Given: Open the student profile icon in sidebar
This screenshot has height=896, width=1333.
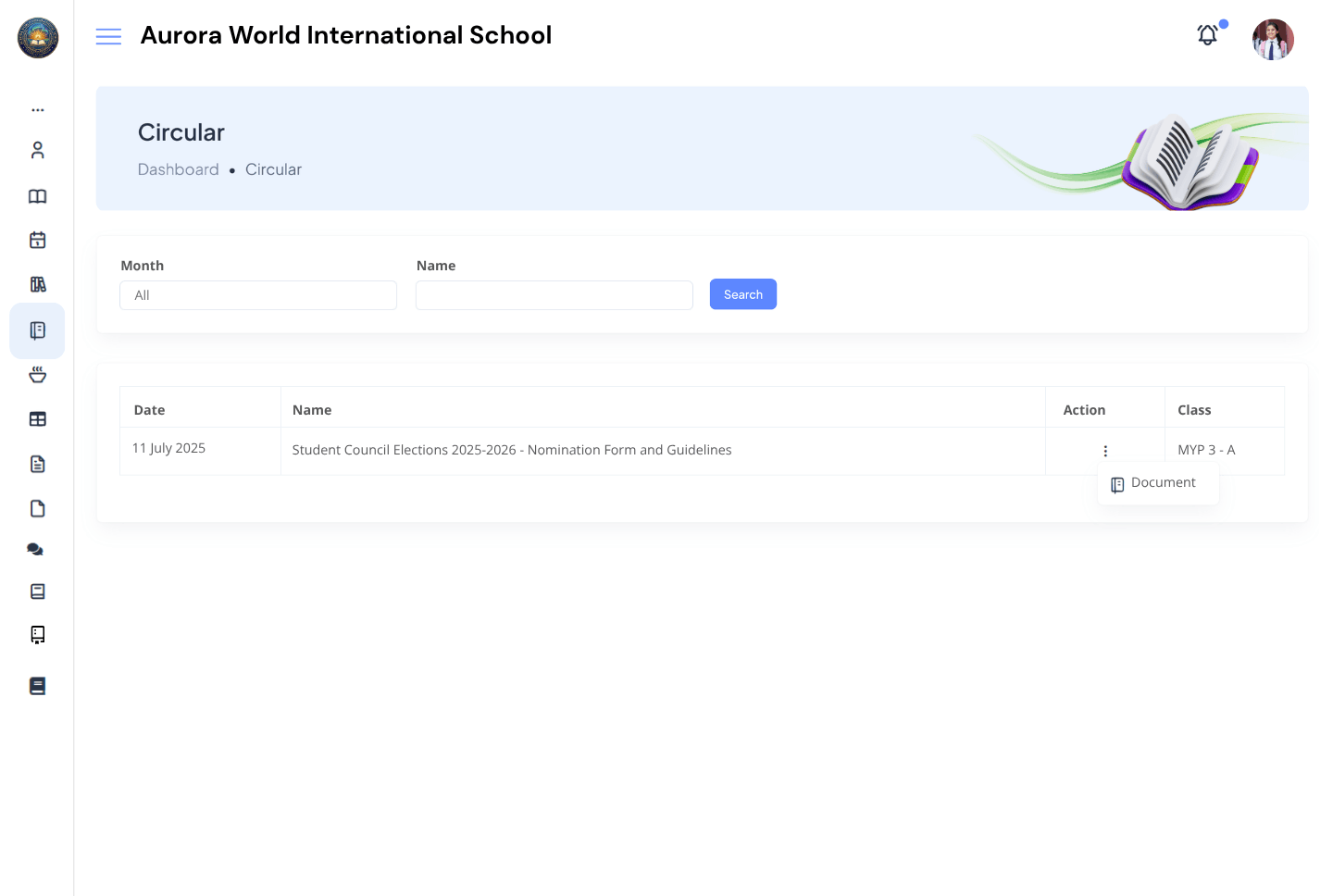Looking at the screenshot, I should pyautogui.click(x=37, y=149).
